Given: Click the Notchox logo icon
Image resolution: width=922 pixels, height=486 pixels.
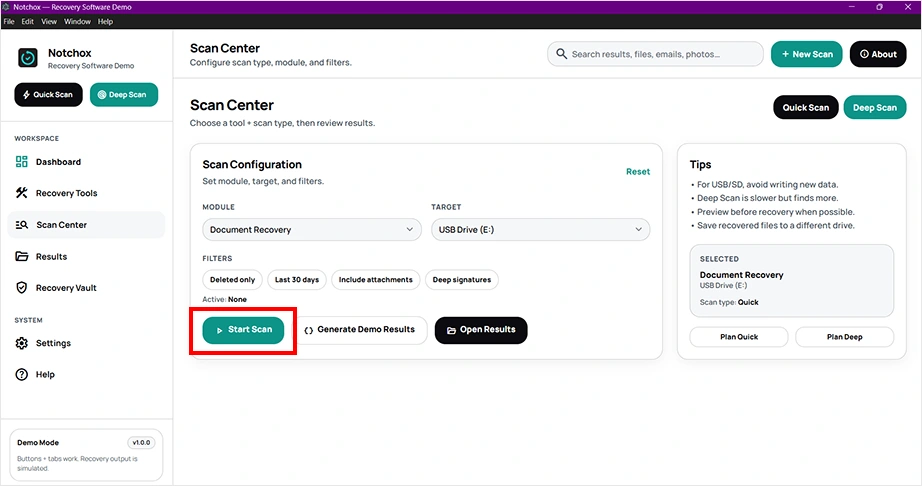Looking at the screenshot, I should 28,58.
